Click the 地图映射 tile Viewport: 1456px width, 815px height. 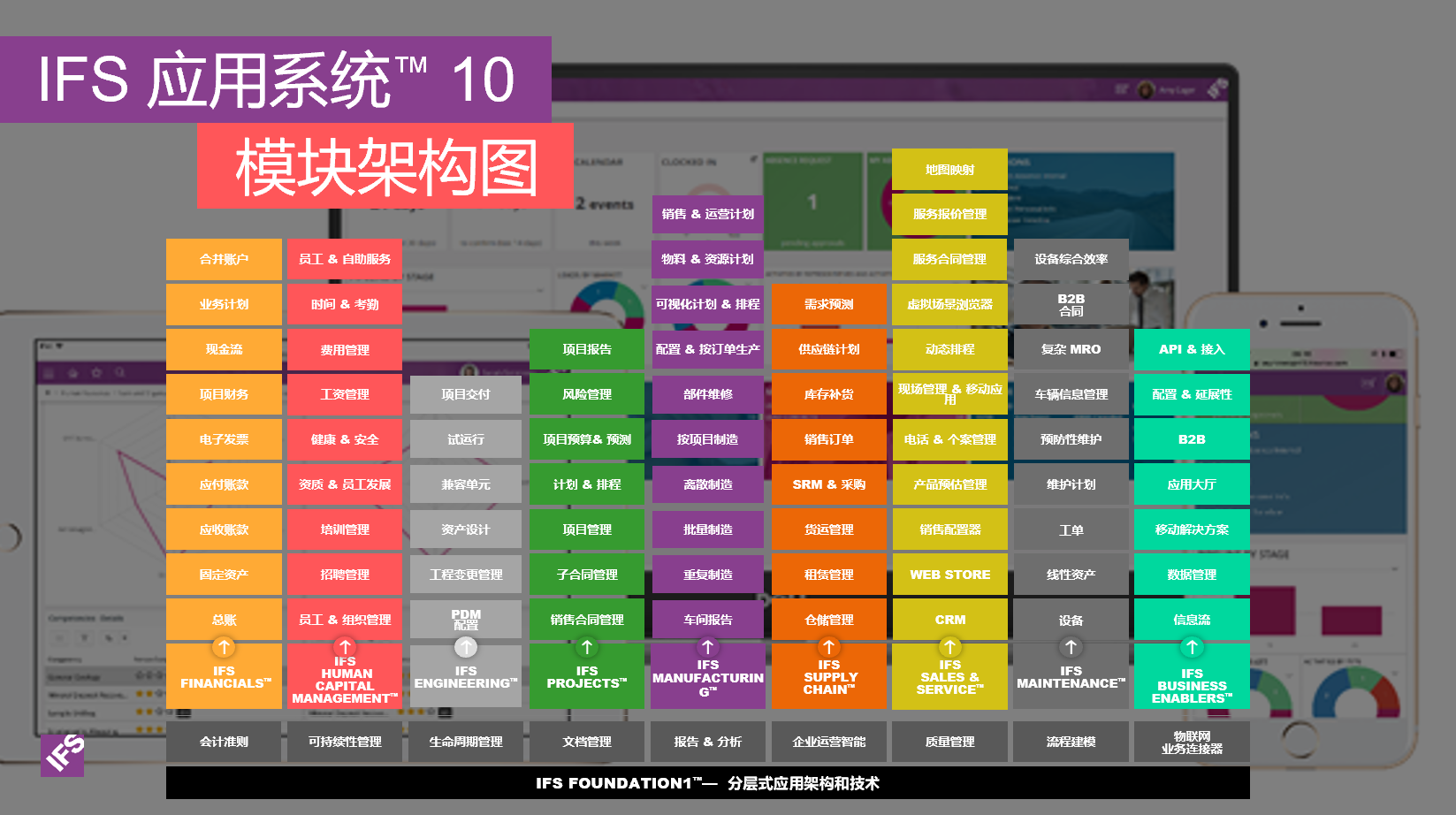pyautogui.click(x=949, y=169)
